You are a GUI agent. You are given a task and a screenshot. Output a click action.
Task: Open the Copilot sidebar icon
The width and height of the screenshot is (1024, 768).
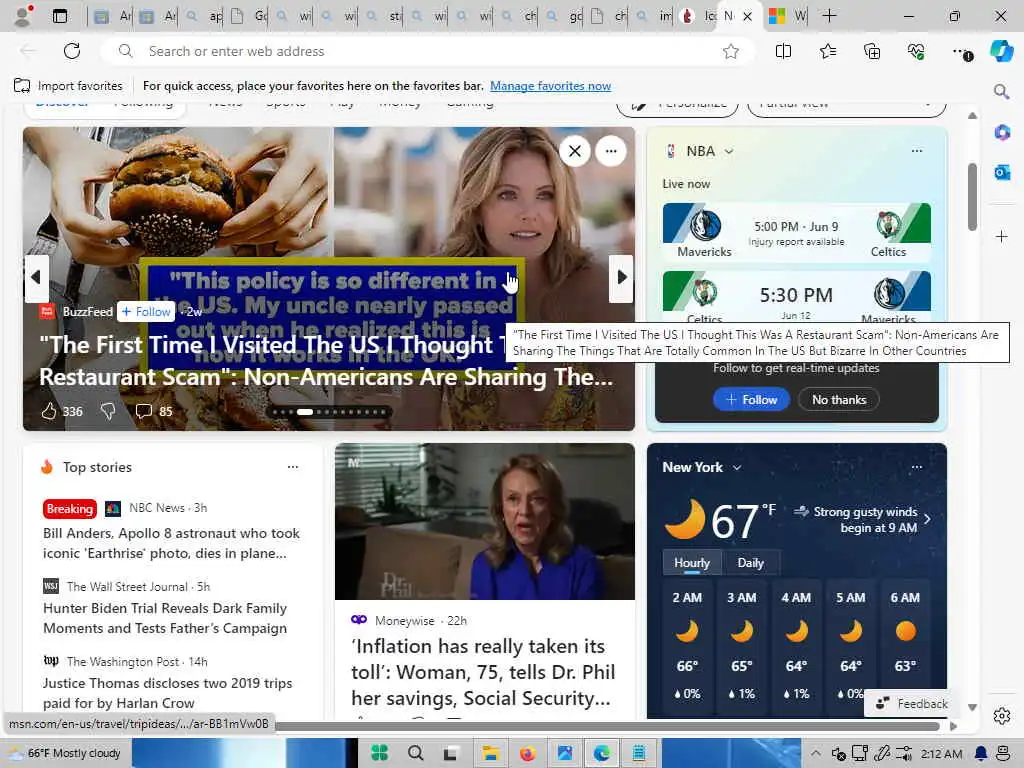1001,51
